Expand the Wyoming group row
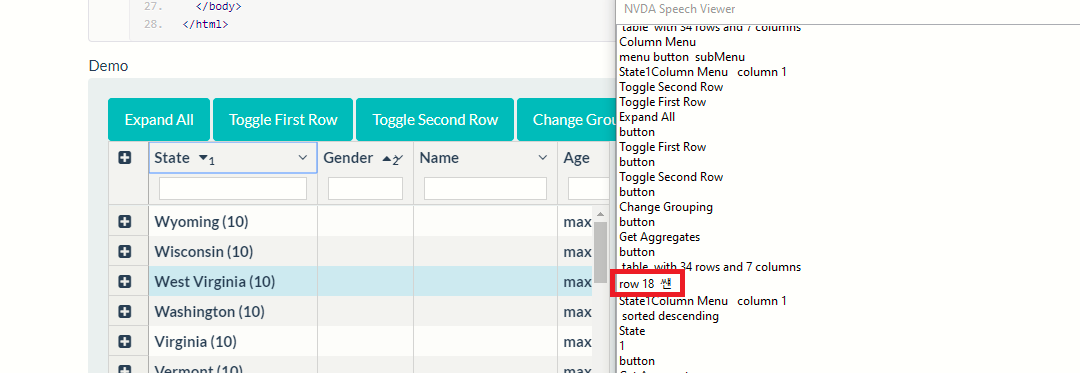The image size is (1080, 376). (x=125, y=222)
